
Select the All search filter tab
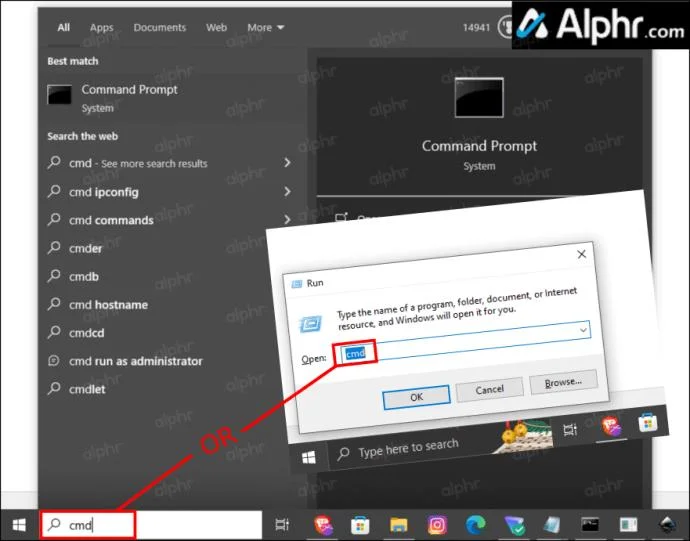pyautogui.click(x=63, y=27)
